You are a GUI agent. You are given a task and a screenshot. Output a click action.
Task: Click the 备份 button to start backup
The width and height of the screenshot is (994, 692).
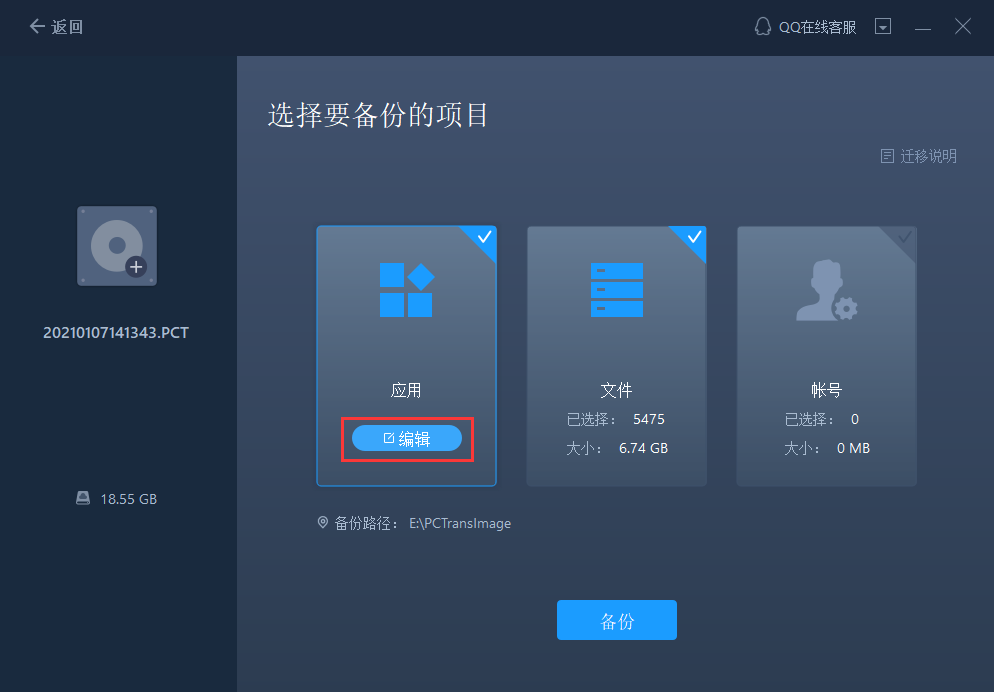[617, 620]
